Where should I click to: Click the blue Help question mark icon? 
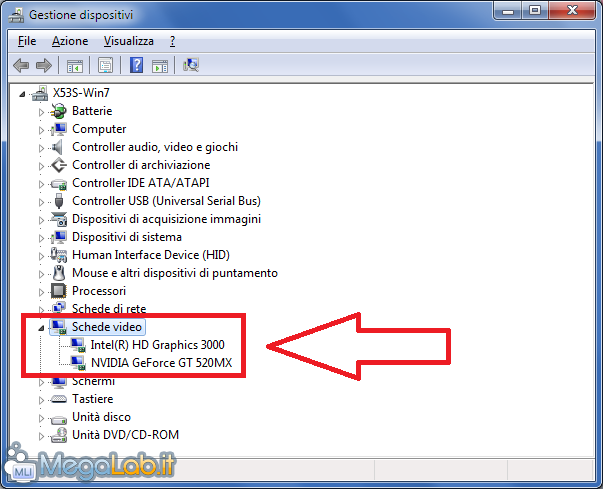click(x=137, y=65)
